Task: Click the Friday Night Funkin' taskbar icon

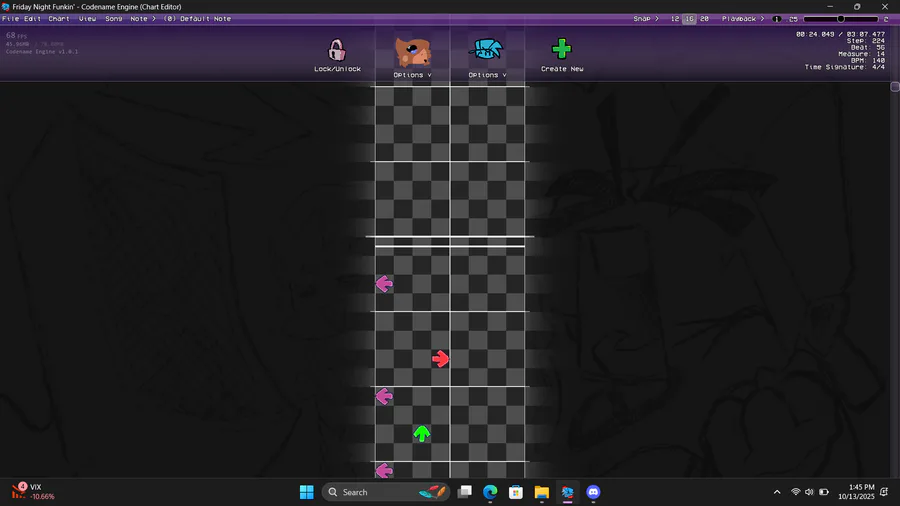Action: (567, 492)
